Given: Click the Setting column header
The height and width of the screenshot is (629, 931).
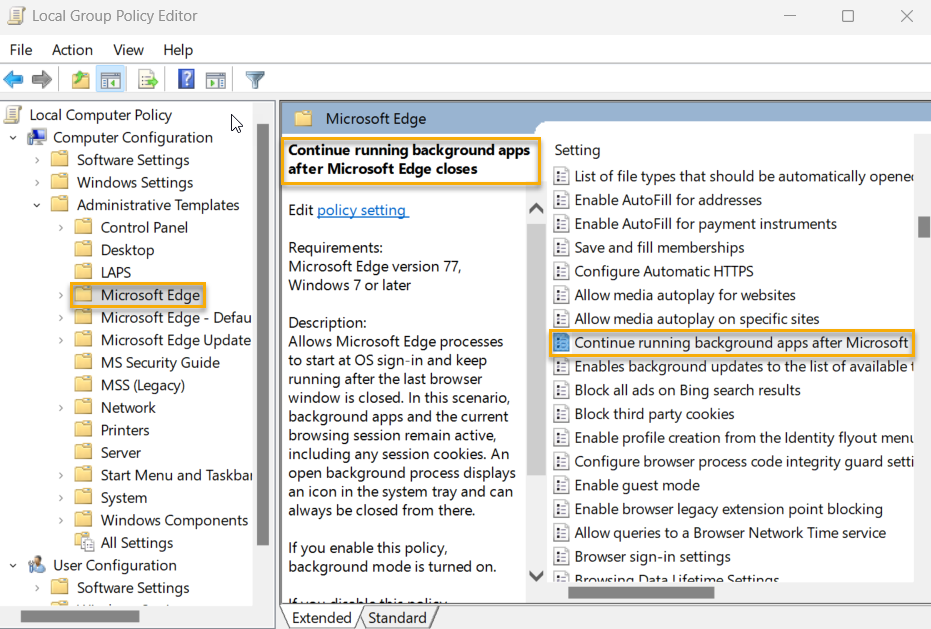Looking at the screenshot, I should [577, 150].
